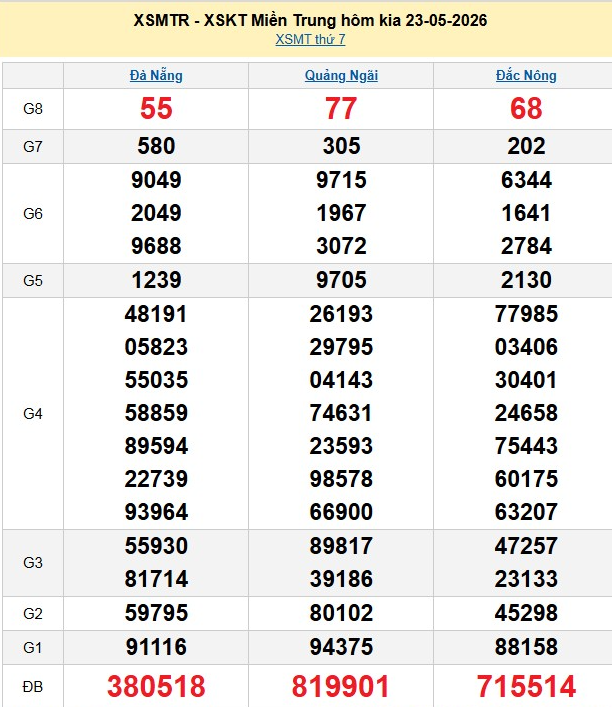Click the G2 number 59795
The width and height of the screenshot is (612, 707).
tap(156, 613)
